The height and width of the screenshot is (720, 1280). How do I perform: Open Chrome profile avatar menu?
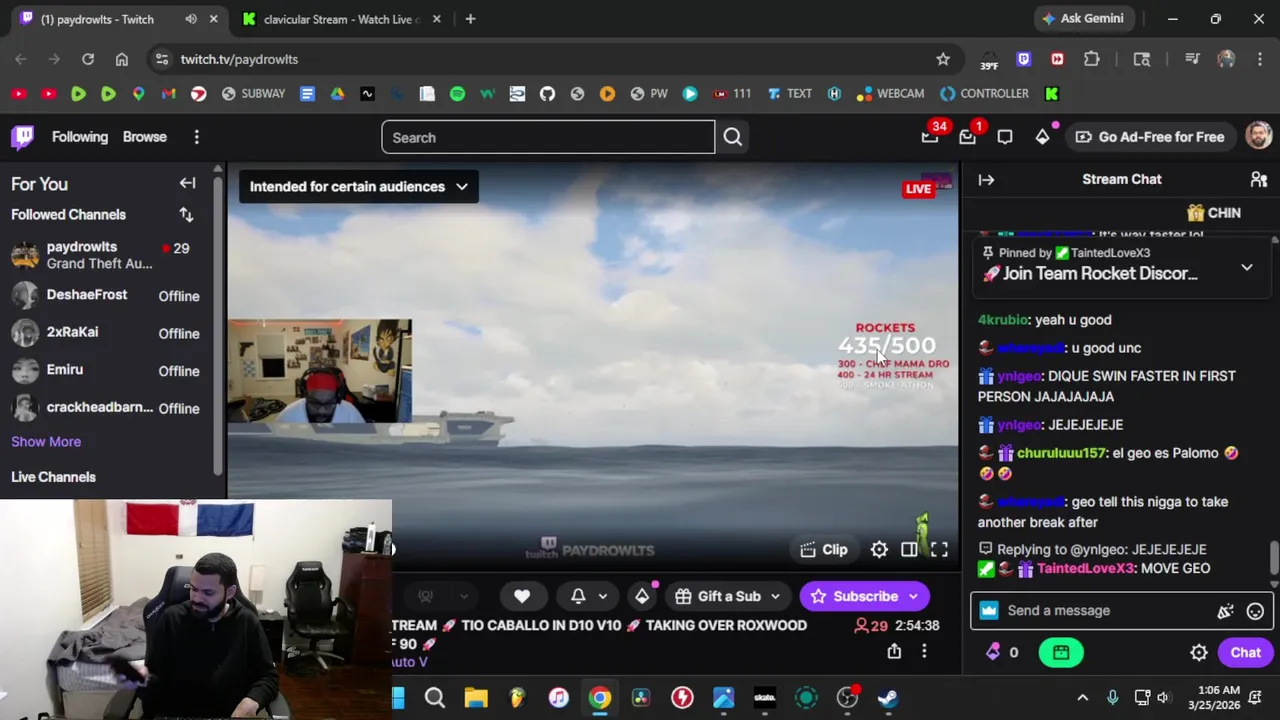tap(1226, 59)
